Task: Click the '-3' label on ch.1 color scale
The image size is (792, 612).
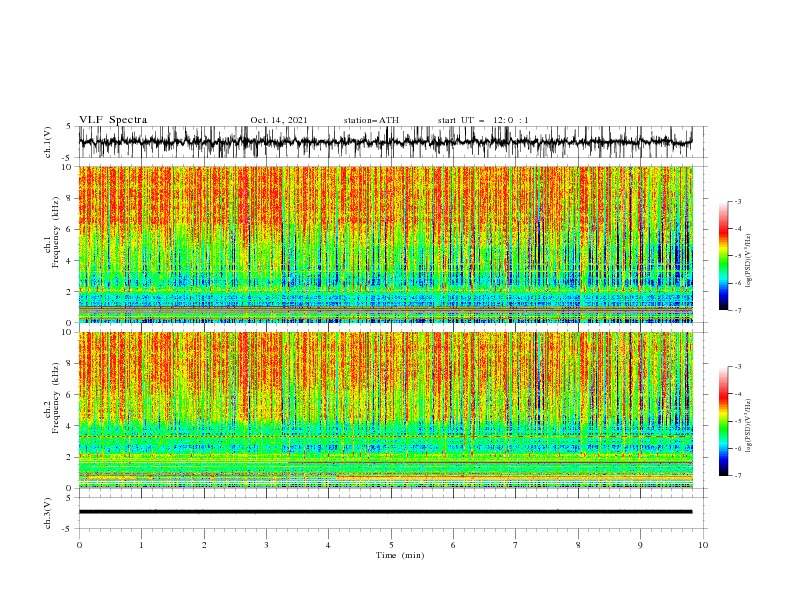Action: coord(738,201)
